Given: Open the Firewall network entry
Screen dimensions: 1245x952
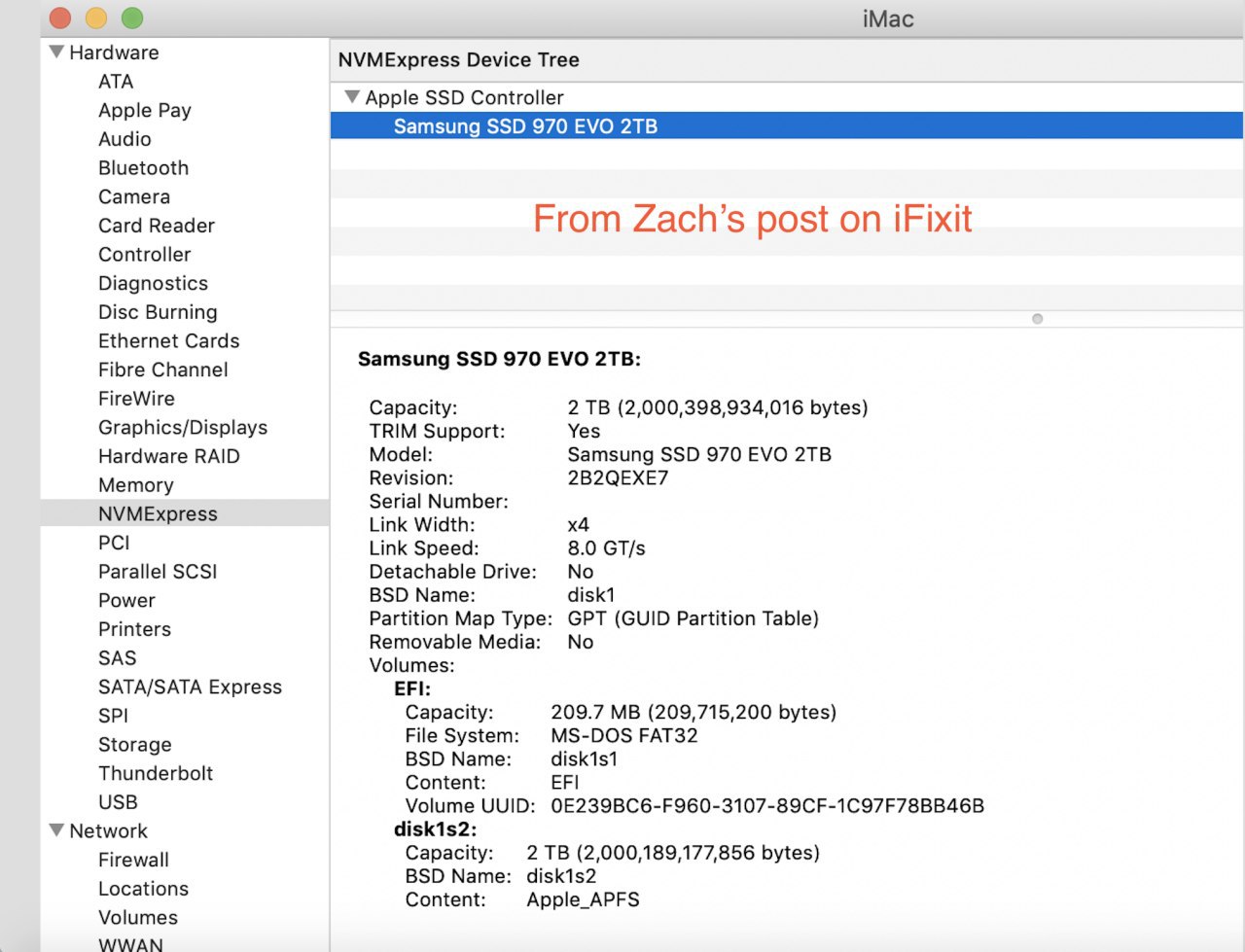Looking at the screenshot, I should click(x=133, y=860).
